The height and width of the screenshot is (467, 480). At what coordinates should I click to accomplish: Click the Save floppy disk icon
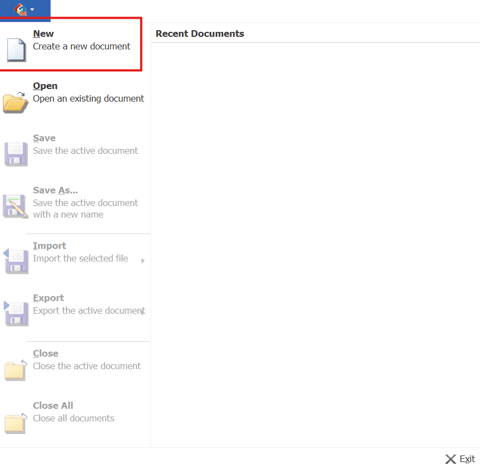[16, 154]
